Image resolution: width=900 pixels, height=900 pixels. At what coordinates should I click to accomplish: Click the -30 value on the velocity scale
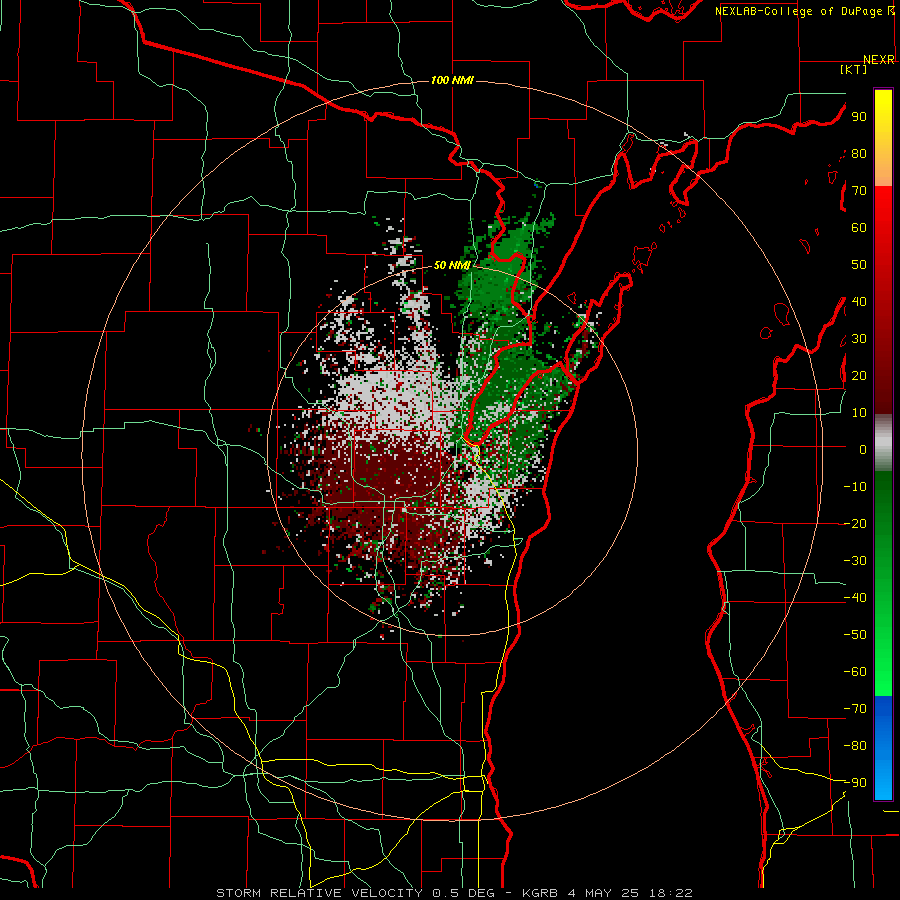coord(855,561)
